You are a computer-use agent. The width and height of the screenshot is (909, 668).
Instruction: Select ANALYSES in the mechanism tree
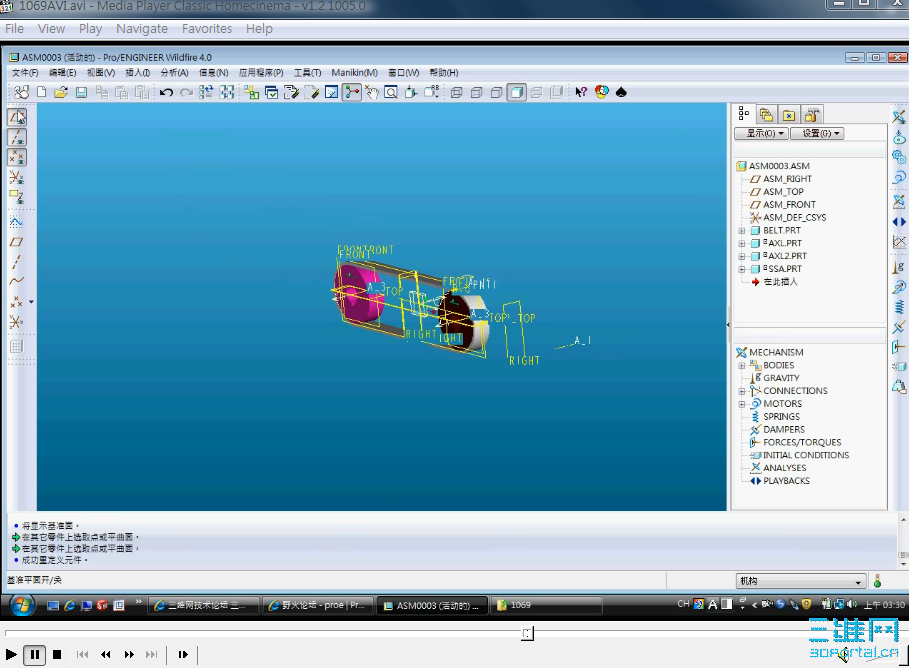point(784,468)
